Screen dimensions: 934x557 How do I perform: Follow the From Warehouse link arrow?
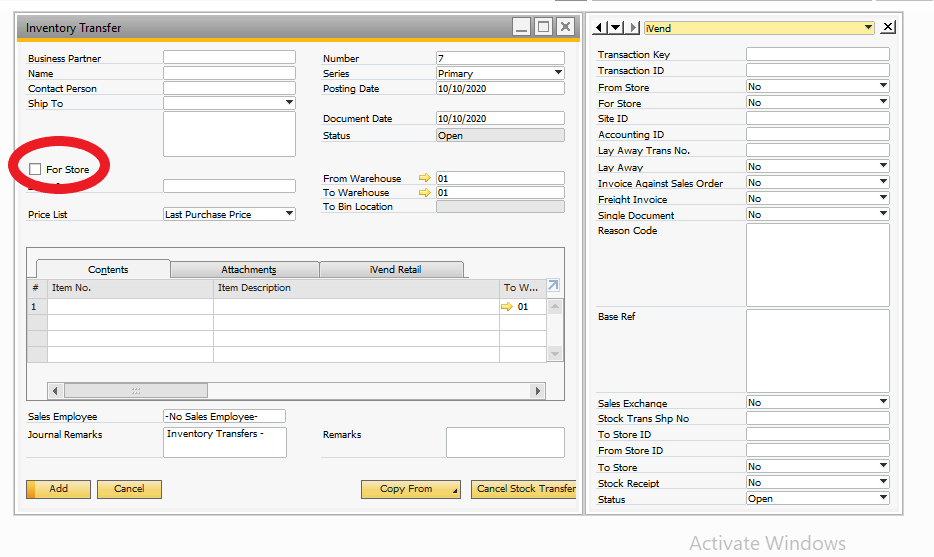coord(424,178)
